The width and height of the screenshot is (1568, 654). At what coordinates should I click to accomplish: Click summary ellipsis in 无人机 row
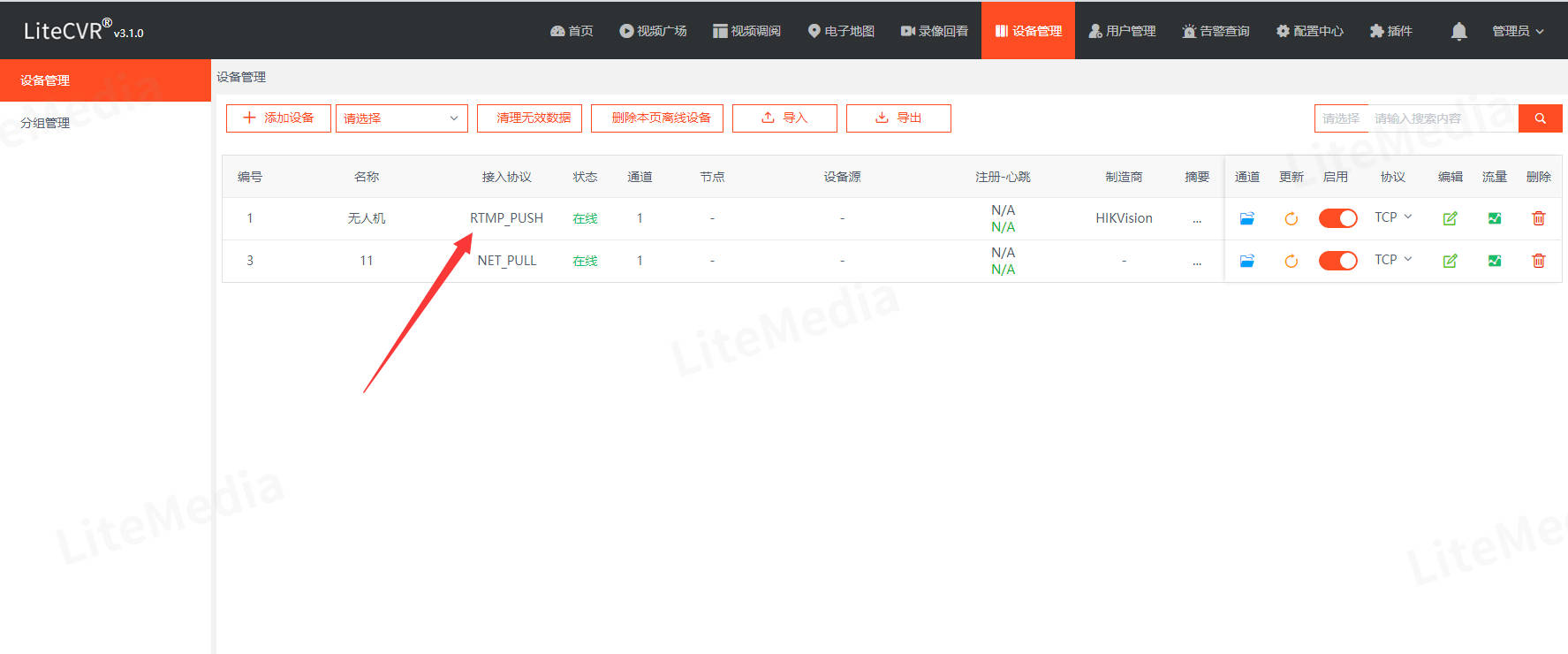coord(1197,220)
